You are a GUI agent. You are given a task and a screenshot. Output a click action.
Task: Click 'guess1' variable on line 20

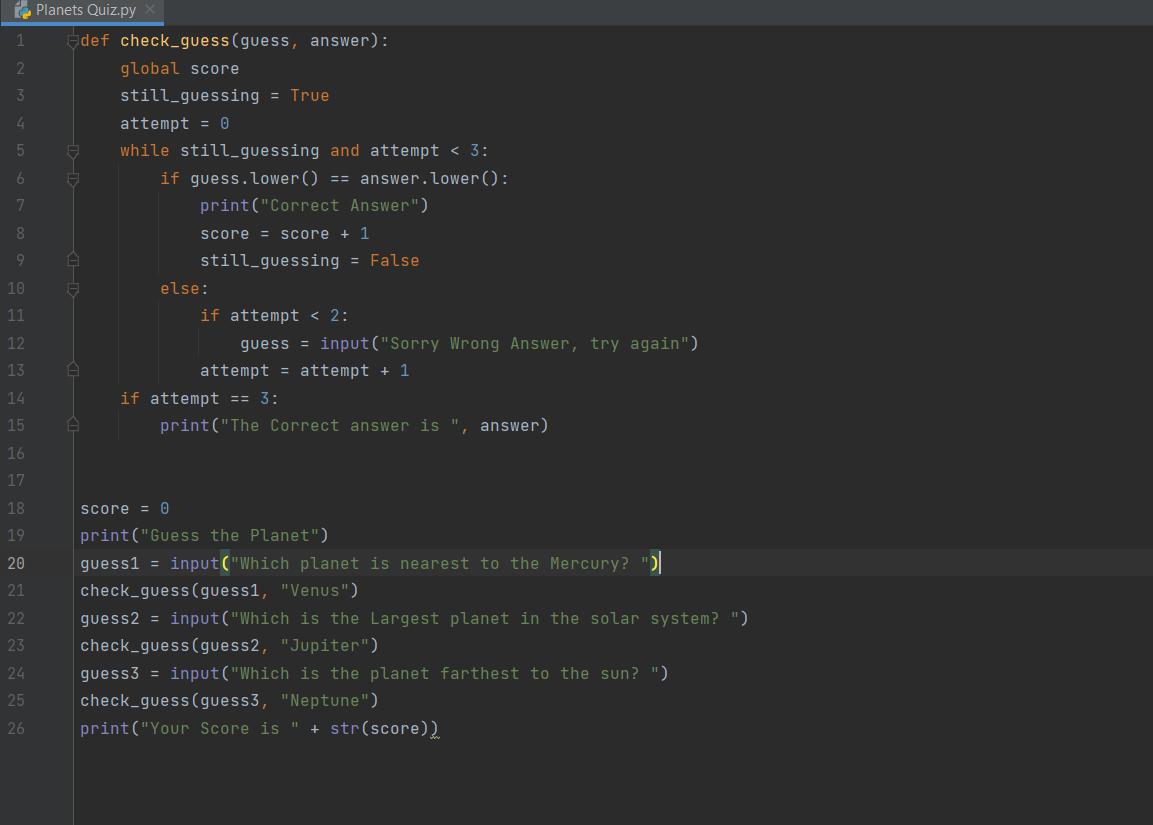[110, 564]
